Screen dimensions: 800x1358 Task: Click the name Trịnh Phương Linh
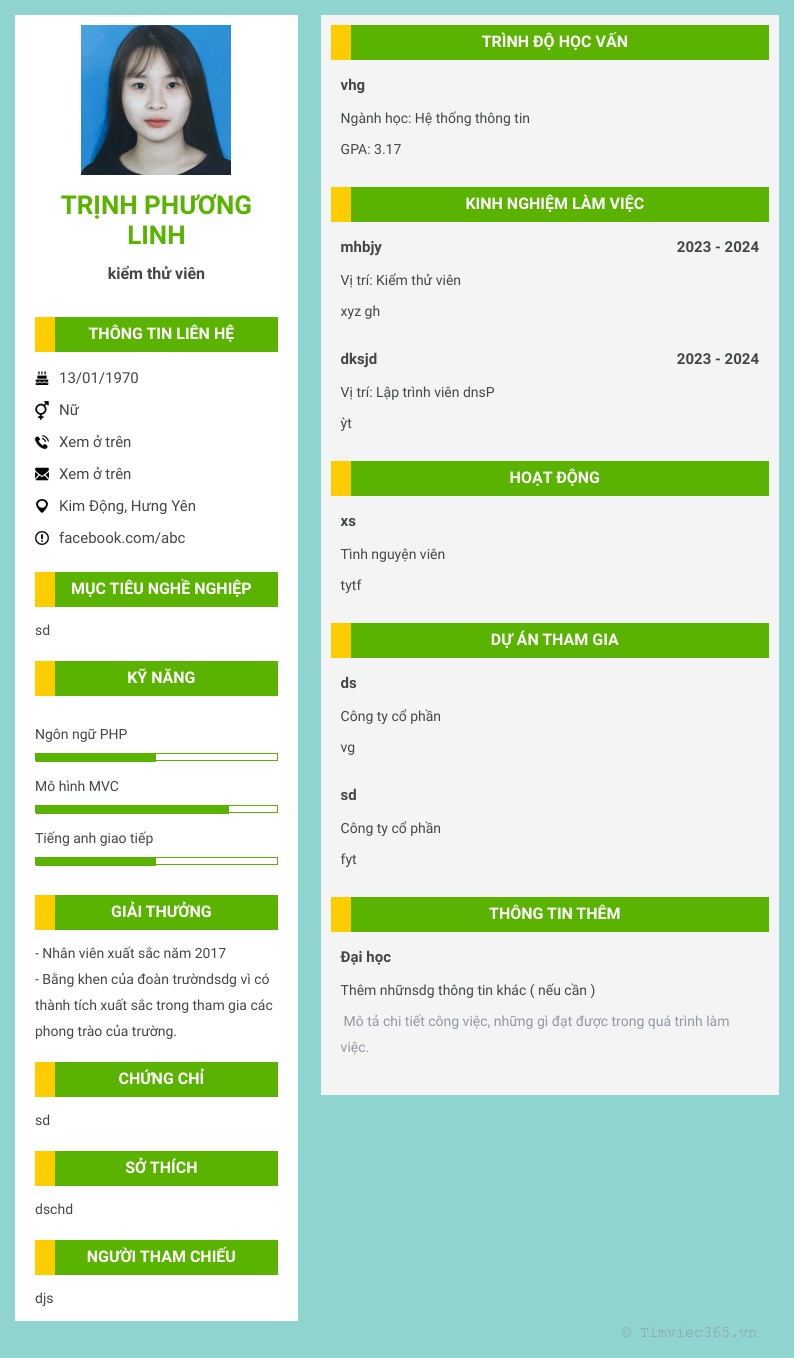156,219
